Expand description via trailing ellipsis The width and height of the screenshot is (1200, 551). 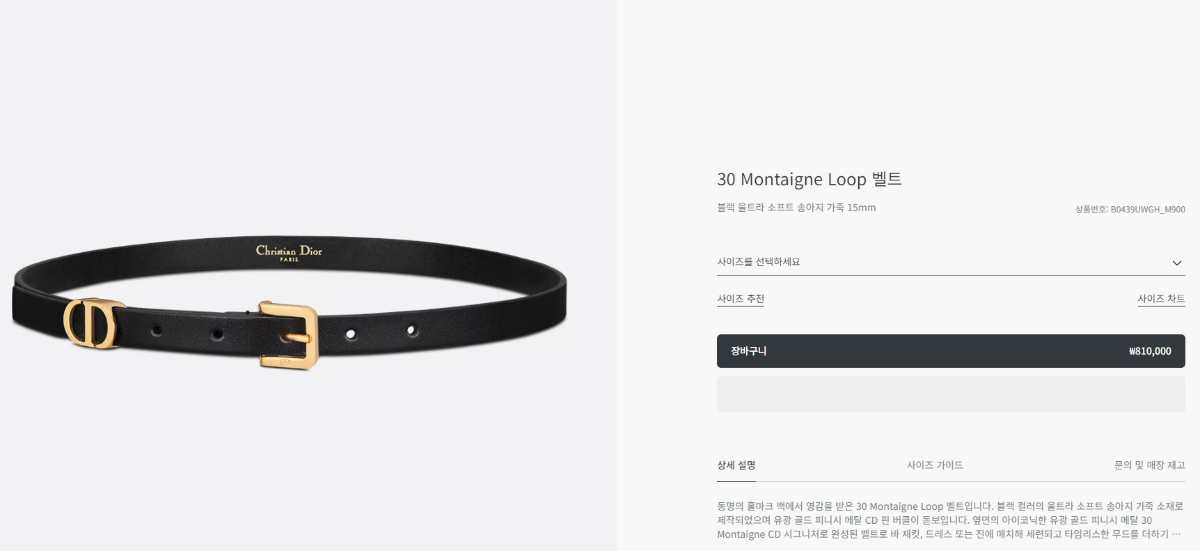point(1176,534)
